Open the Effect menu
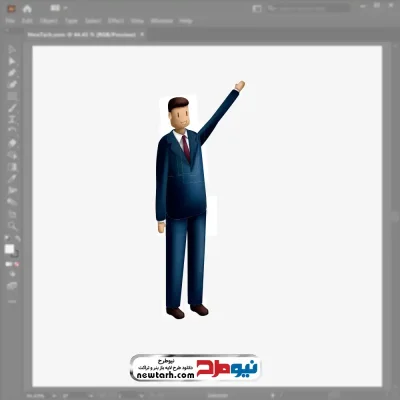 [116, 21]
